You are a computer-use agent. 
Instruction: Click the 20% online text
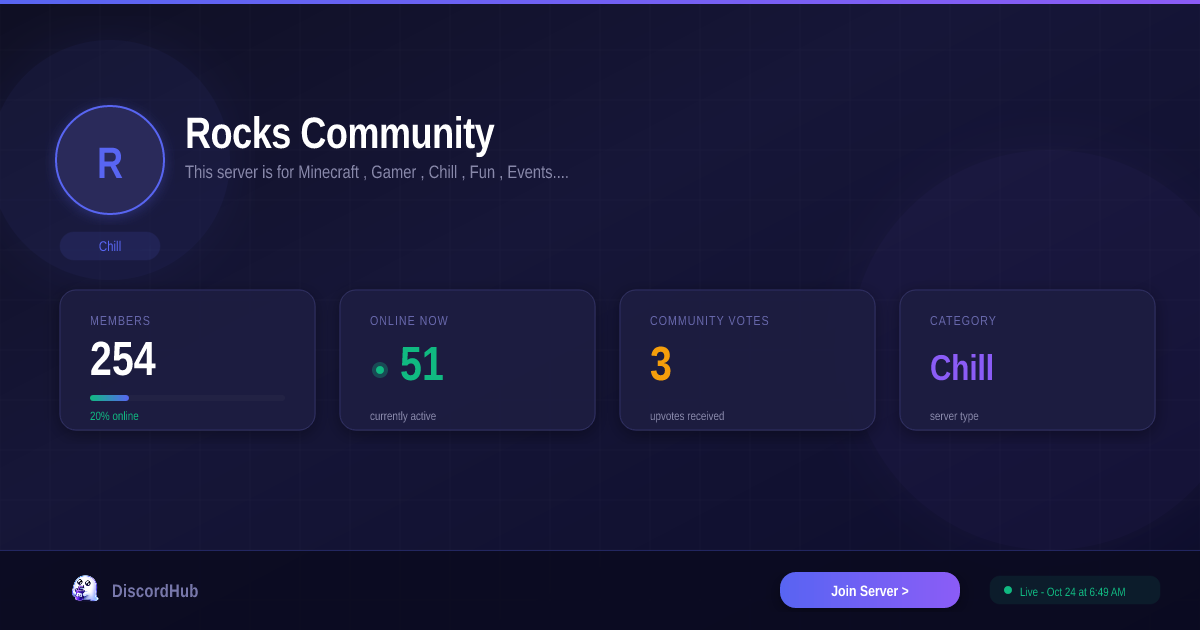click(114, 416)
